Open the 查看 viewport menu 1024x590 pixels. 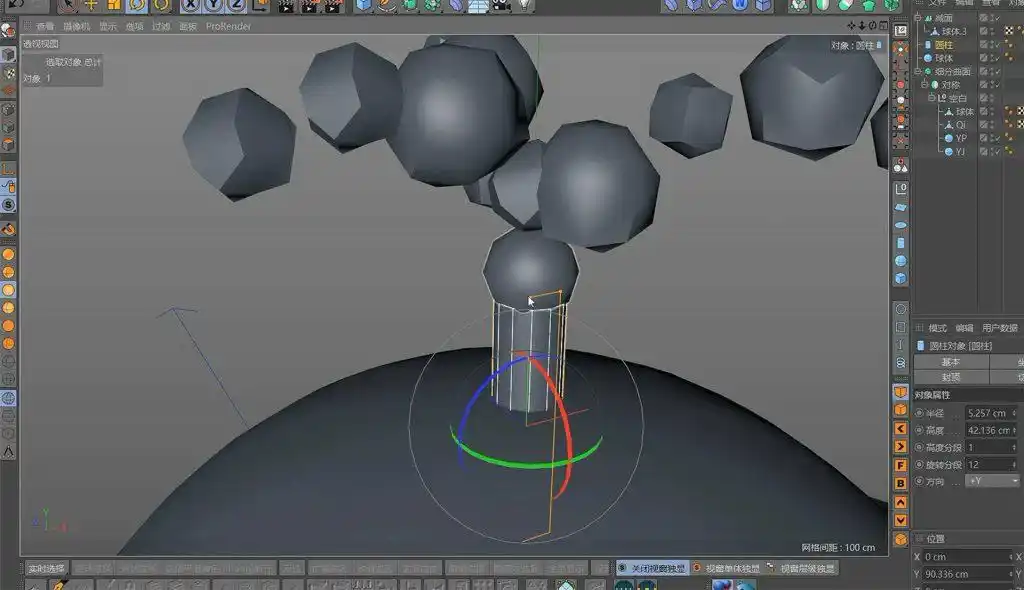[45, 26]
